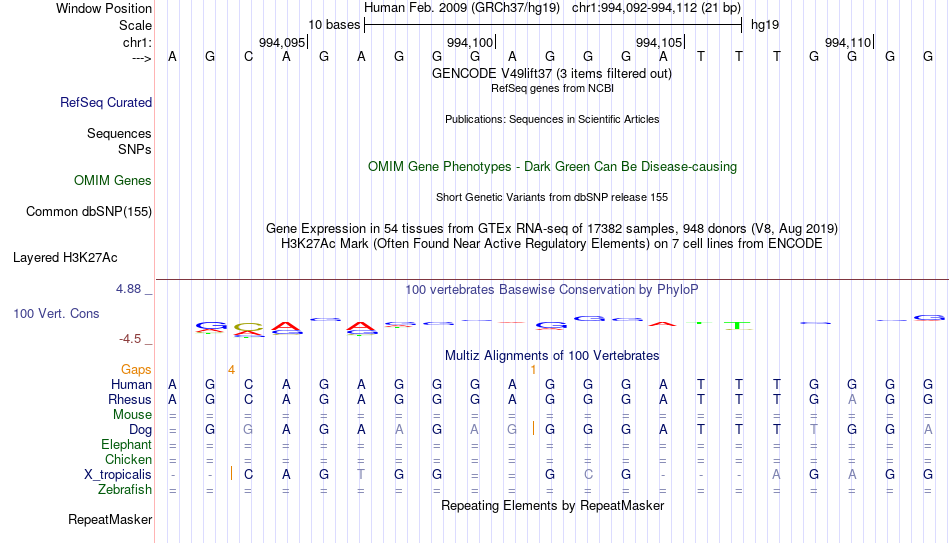Click the H3K27Ac Mark ENCODE track title
Viewport: 950px width, 543px height.
click(551, 244)
